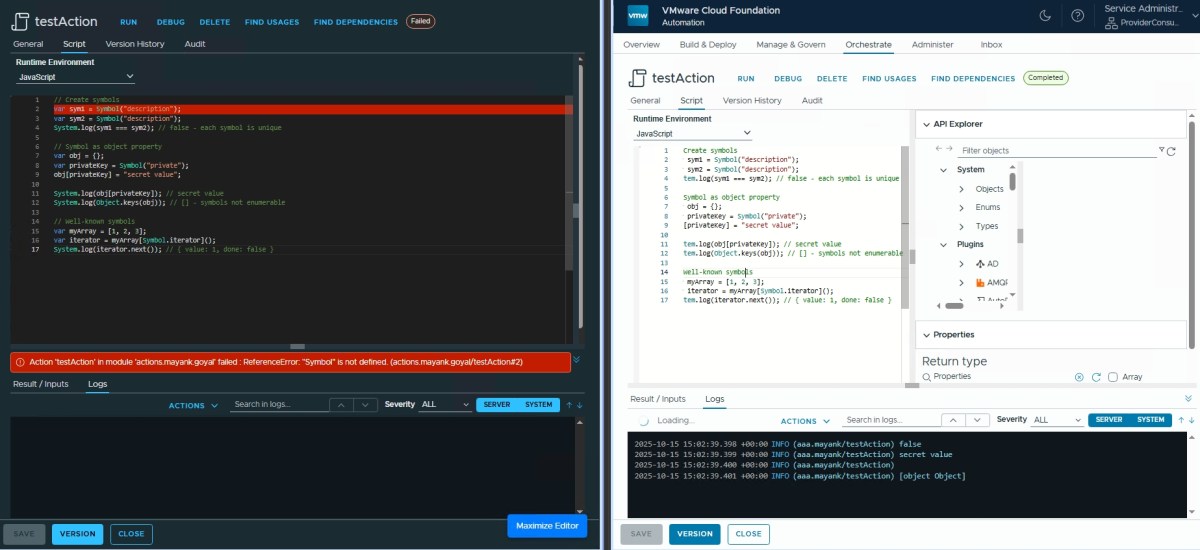Click the vmw logo in VMware header
Screen dimensions: 1200x550
pyautogui.click(x=637, y=15)
